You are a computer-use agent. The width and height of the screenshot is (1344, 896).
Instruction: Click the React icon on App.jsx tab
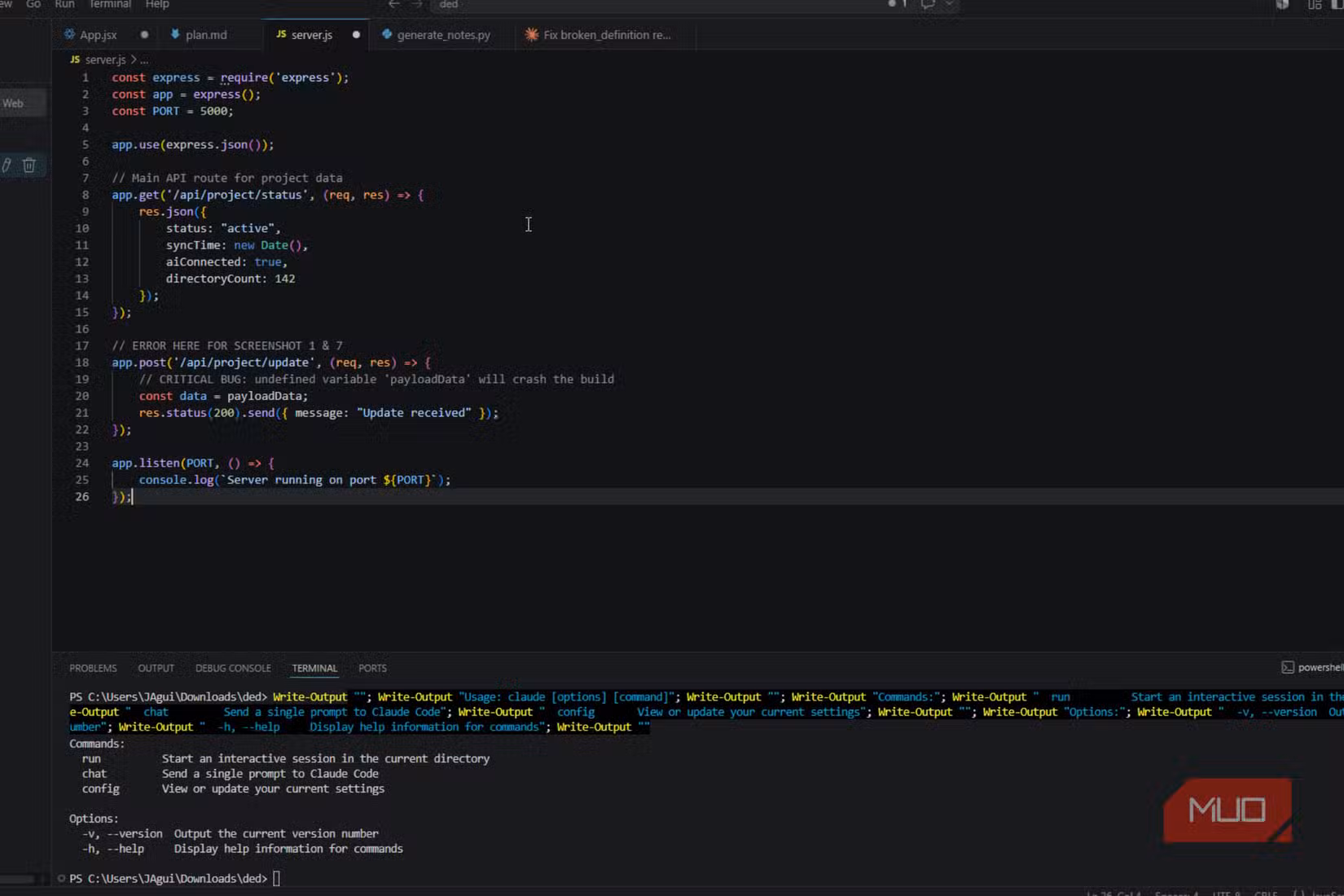pos(69,34)
